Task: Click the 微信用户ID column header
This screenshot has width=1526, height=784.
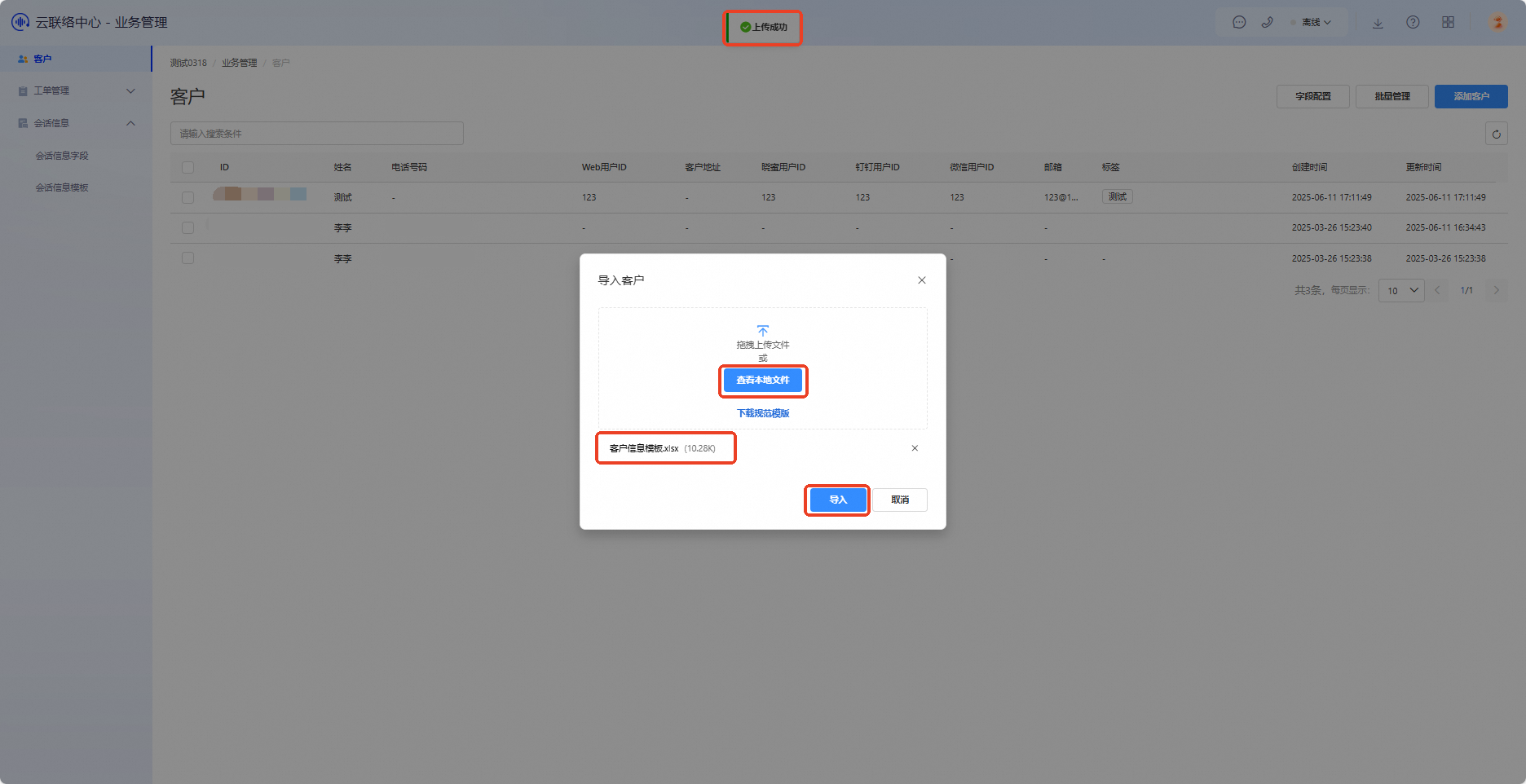Action: coord(972,167)
